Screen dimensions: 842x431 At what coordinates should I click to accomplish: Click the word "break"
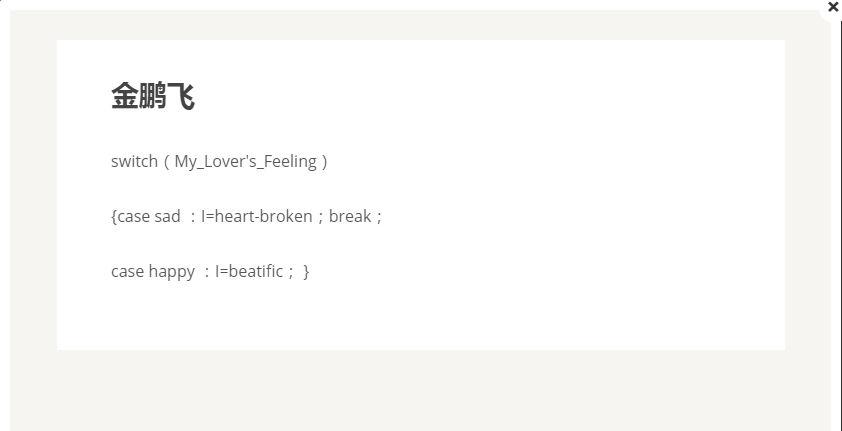coord(350,216)
